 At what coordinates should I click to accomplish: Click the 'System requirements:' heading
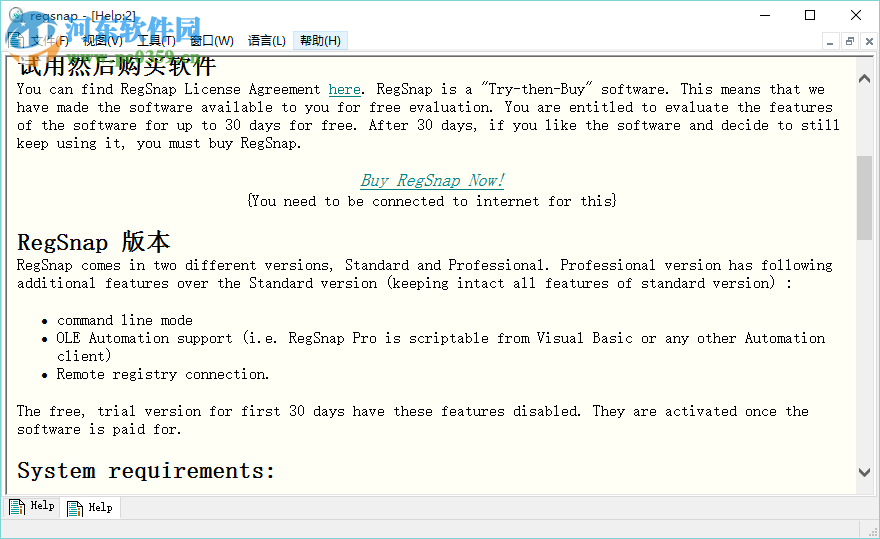(146, 471)
